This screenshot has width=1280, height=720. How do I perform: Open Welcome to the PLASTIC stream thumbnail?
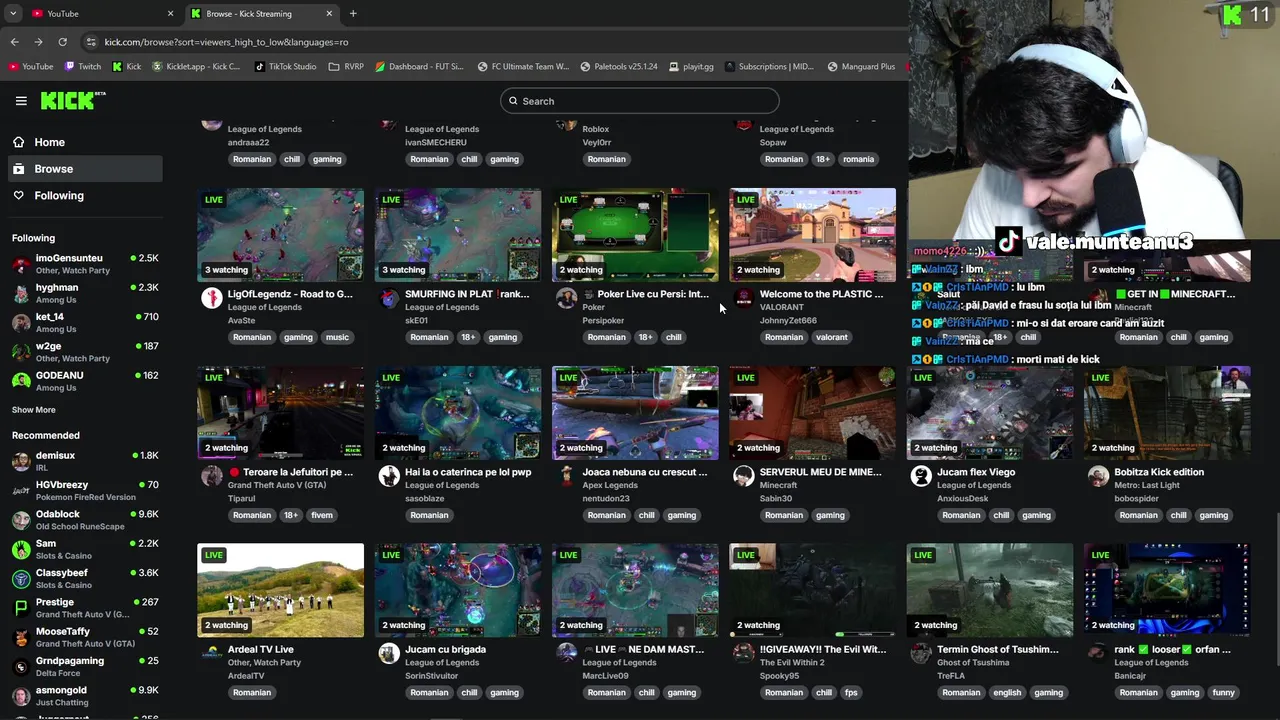tap(812, 235)
